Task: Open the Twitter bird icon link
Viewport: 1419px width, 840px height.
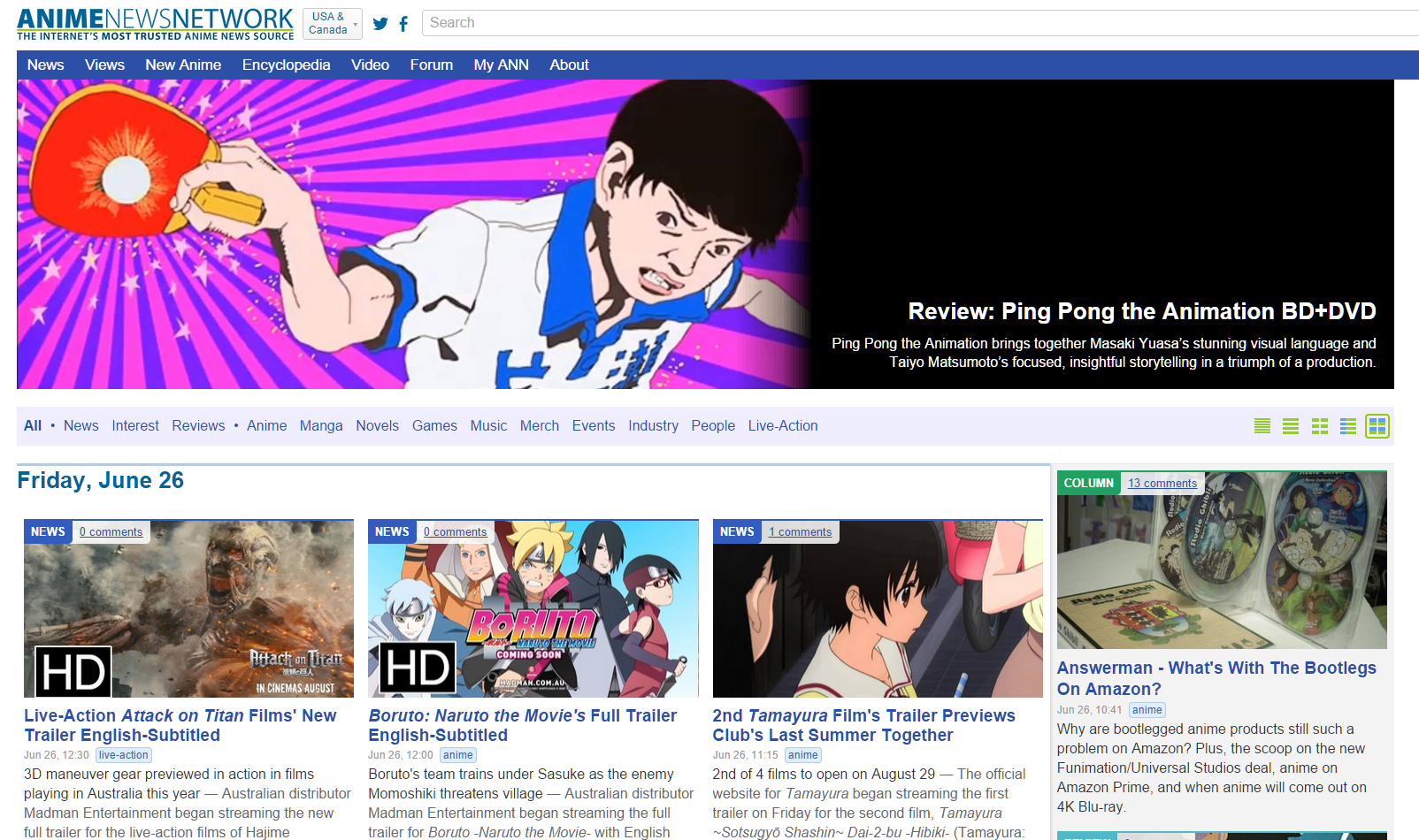Action: click(380, 24)
